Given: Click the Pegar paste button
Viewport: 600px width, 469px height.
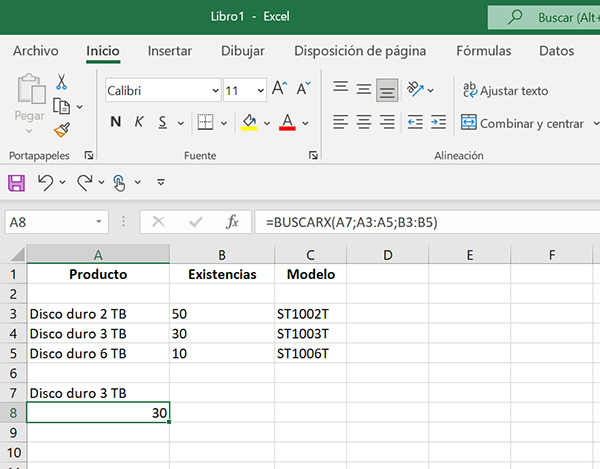Looking at the screenshot, I should tap(29, 100).
